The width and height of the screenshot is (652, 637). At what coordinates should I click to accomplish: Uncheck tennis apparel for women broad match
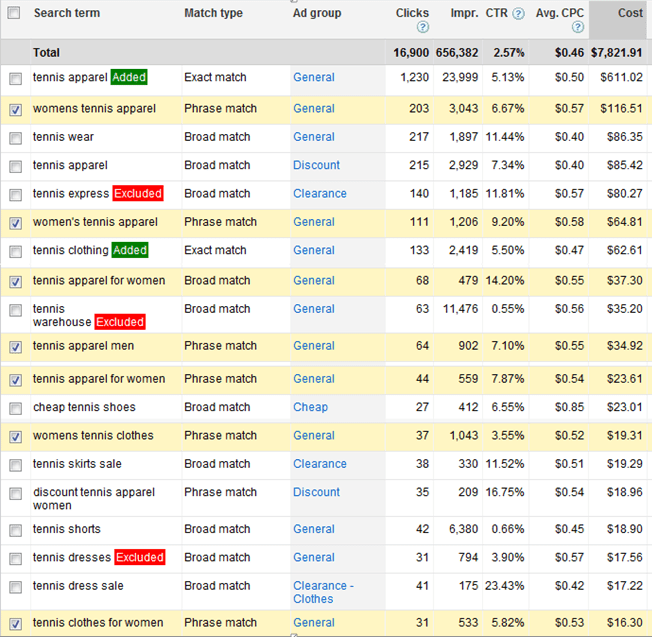(x=15, y=281)
